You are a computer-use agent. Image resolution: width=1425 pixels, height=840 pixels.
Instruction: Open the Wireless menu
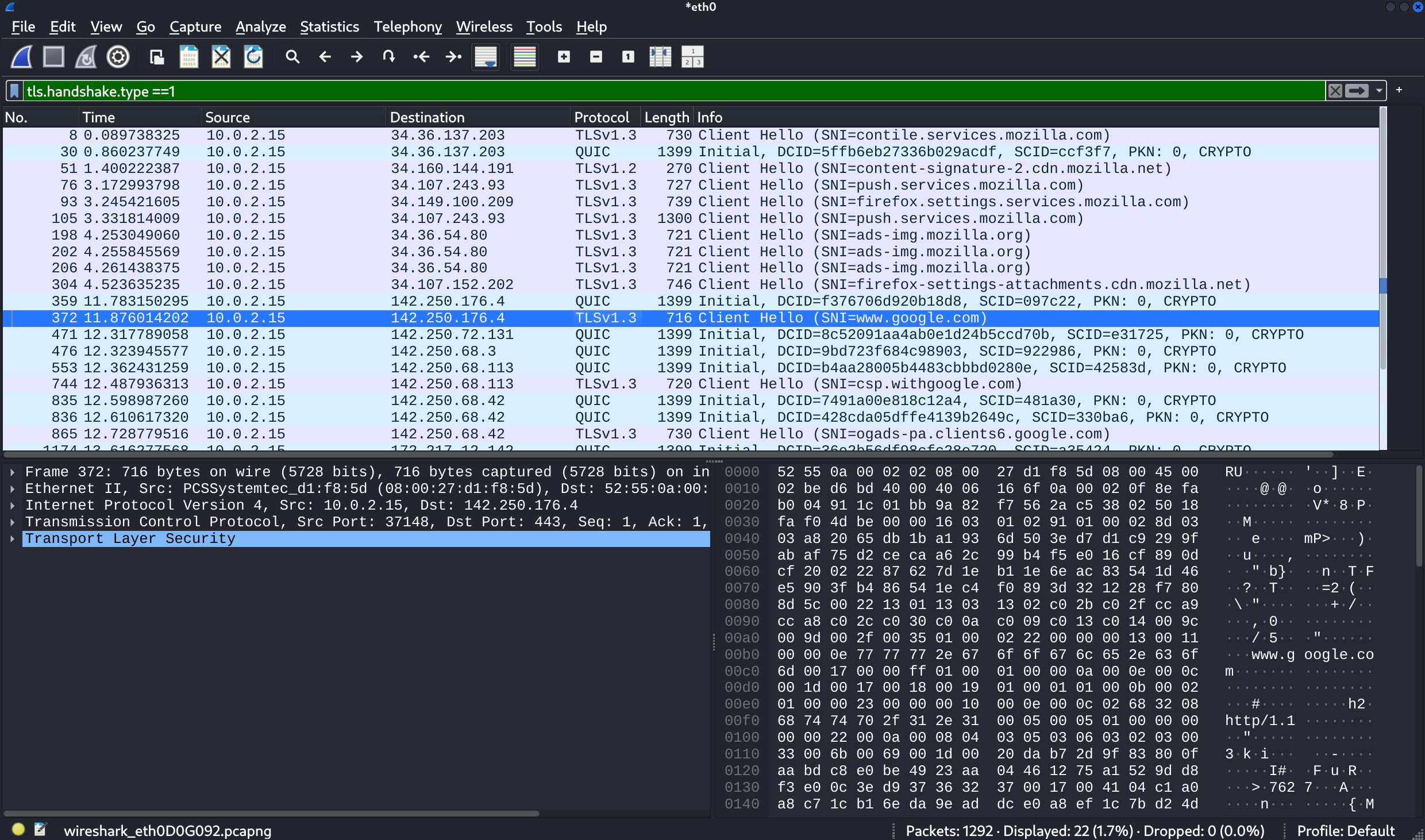484,26
